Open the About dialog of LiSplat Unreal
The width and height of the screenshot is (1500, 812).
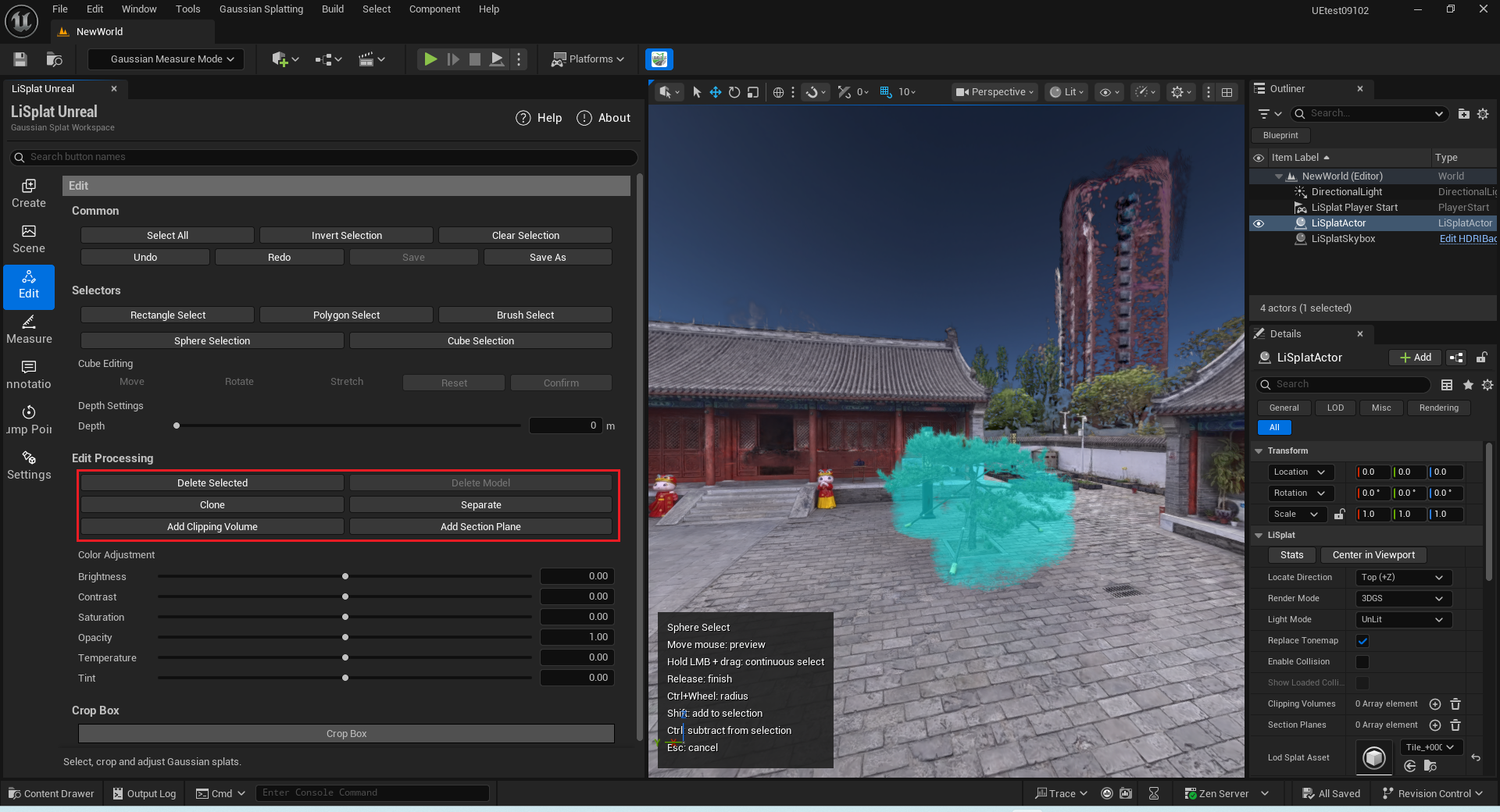point(603,118)
